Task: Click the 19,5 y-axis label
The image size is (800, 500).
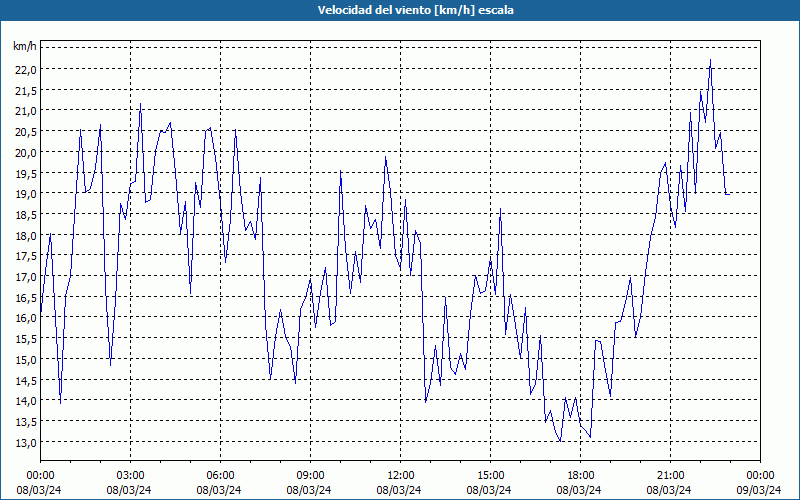Action: coord(26,173)
